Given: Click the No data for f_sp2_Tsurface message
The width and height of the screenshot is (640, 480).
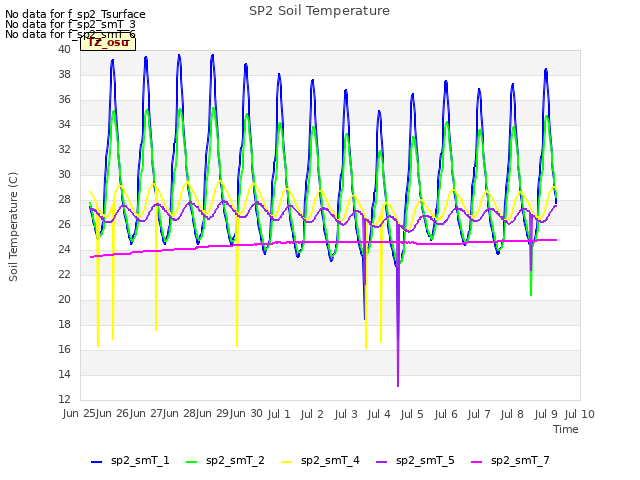Looking at the screenshot, I should point(75,14).
